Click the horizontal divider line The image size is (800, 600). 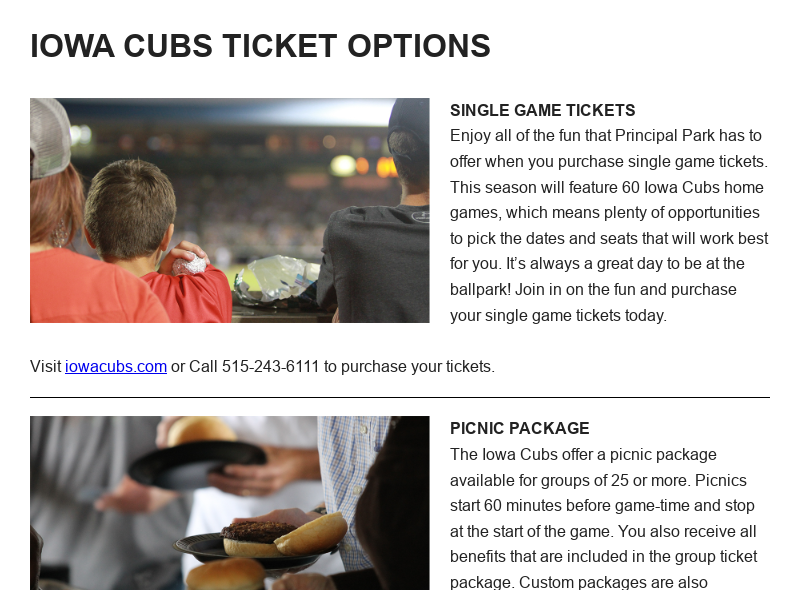pyautogui.click(x=400, y=397)
